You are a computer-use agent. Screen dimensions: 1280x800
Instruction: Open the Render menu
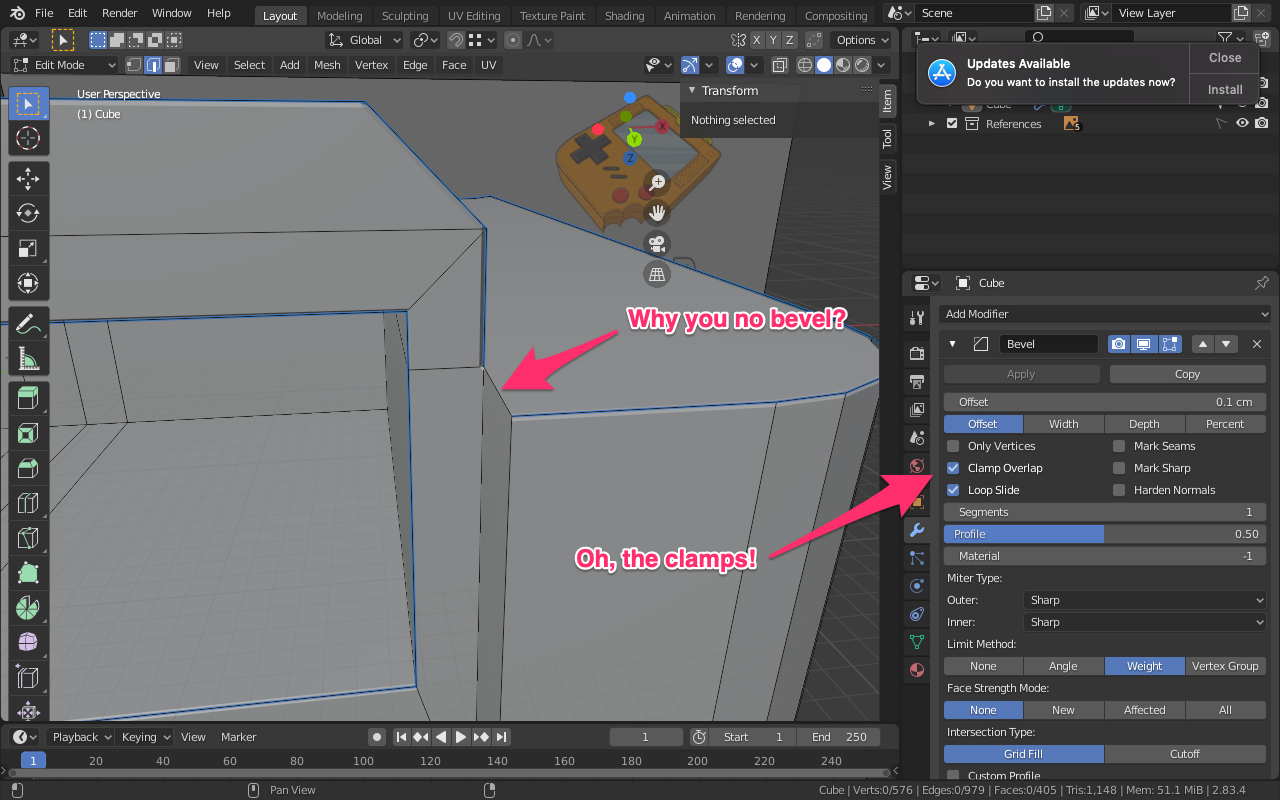coord(119,12)
